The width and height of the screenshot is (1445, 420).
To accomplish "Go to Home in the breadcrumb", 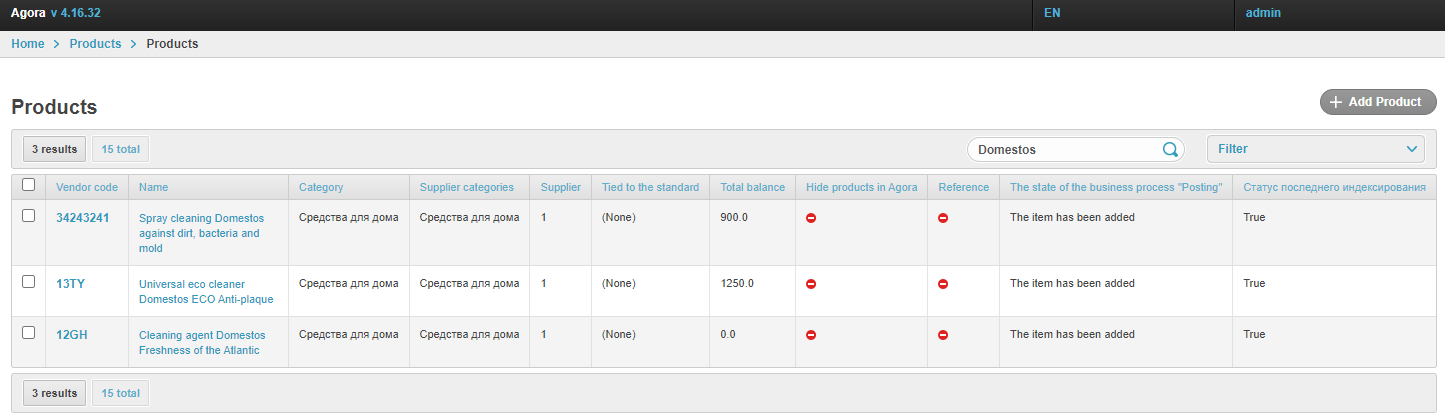I will [28, 44].
